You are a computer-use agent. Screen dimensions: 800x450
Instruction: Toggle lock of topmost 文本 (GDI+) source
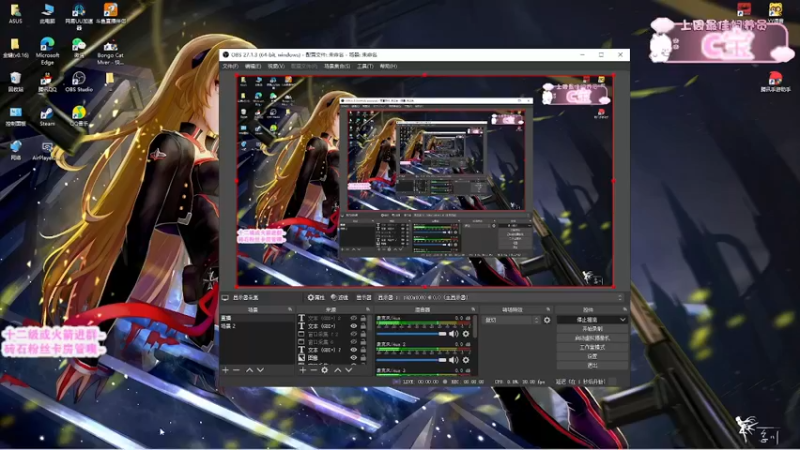coord(363,318)
